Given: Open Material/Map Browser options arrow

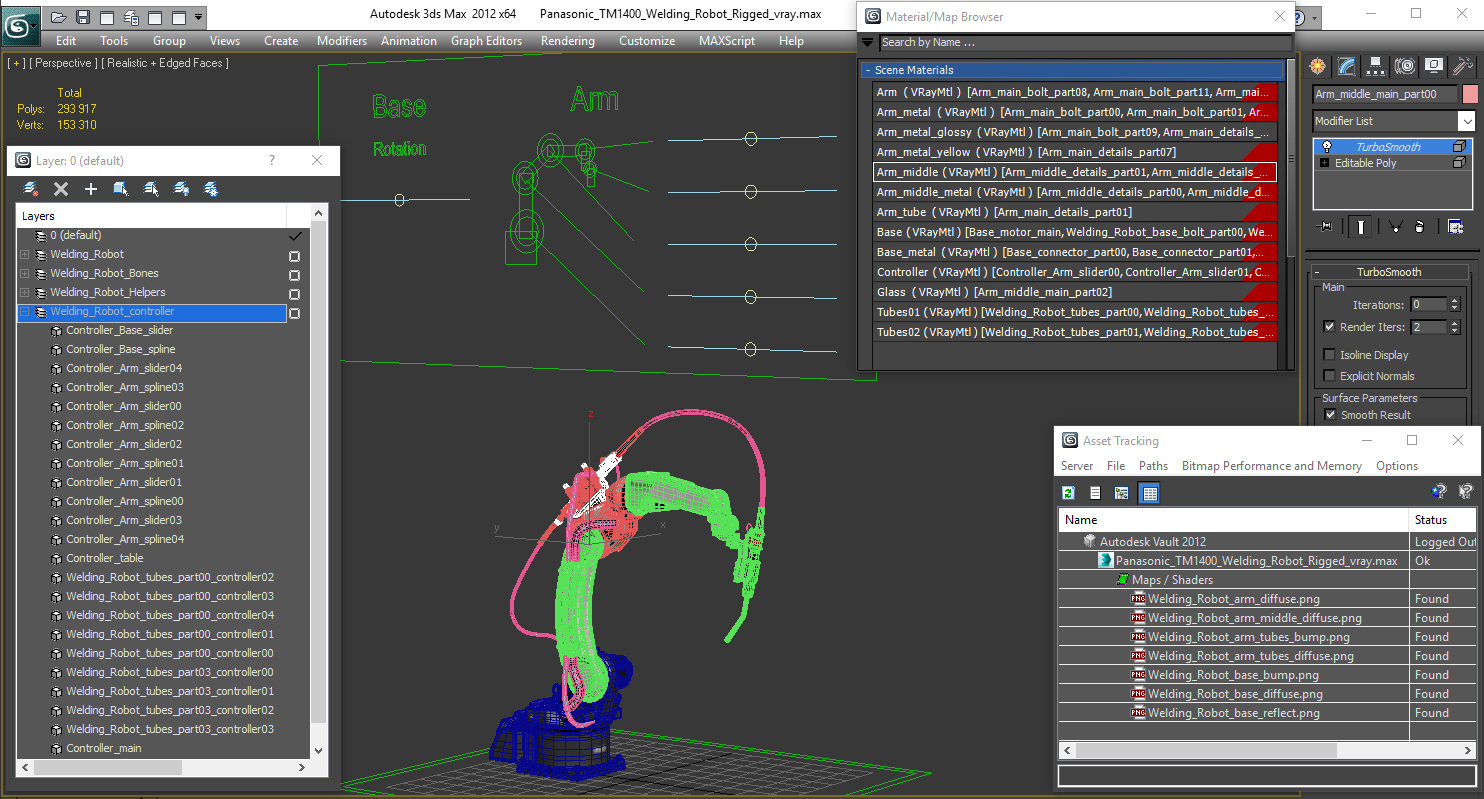Looking at the screenshot, I should click(x=867, y=42).
